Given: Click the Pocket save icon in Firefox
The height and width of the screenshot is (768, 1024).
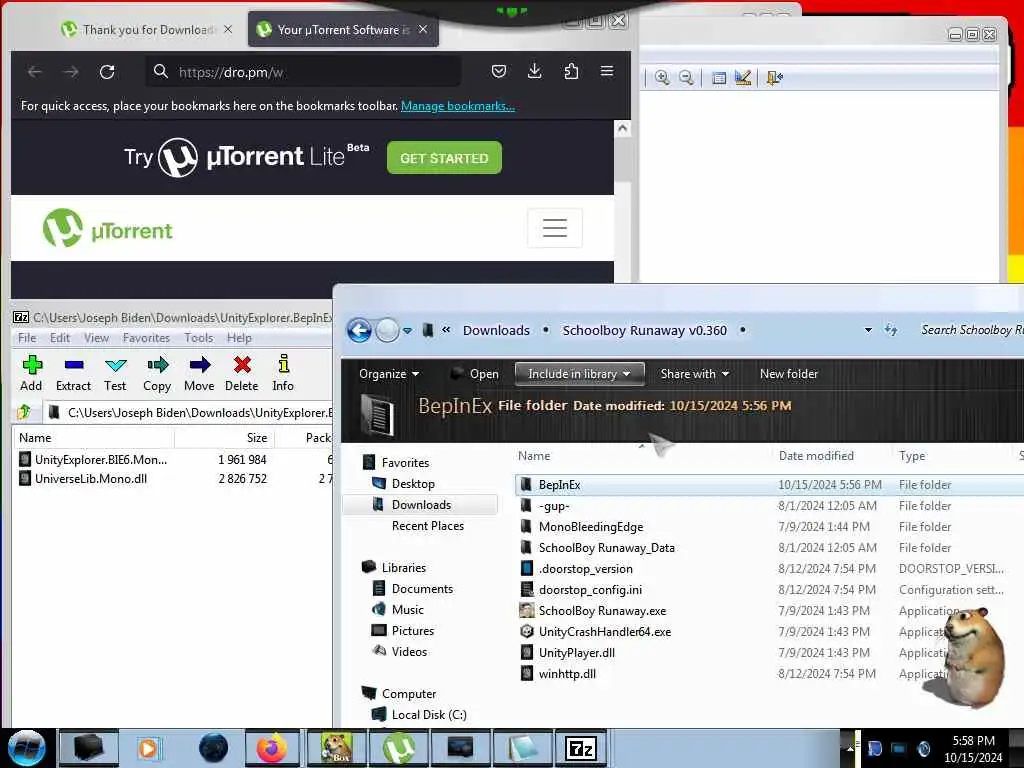Looking at the screenshot, I should [498, 71].
